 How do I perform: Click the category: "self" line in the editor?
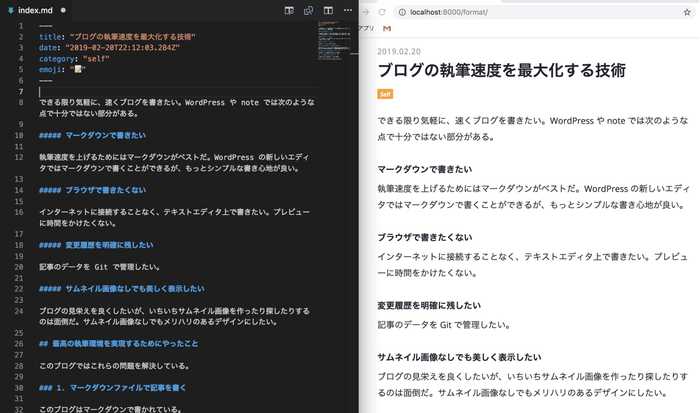(74, 58)
